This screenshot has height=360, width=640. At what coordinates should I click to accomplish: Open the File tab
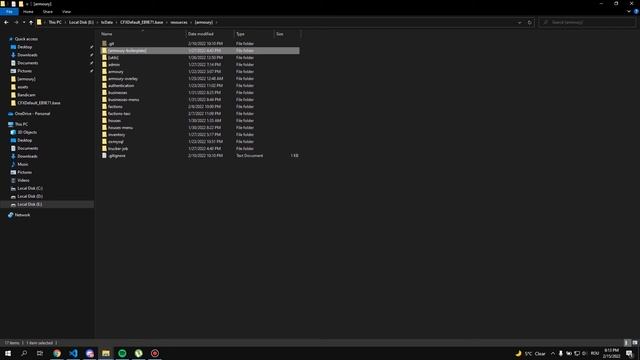(9, 12)
